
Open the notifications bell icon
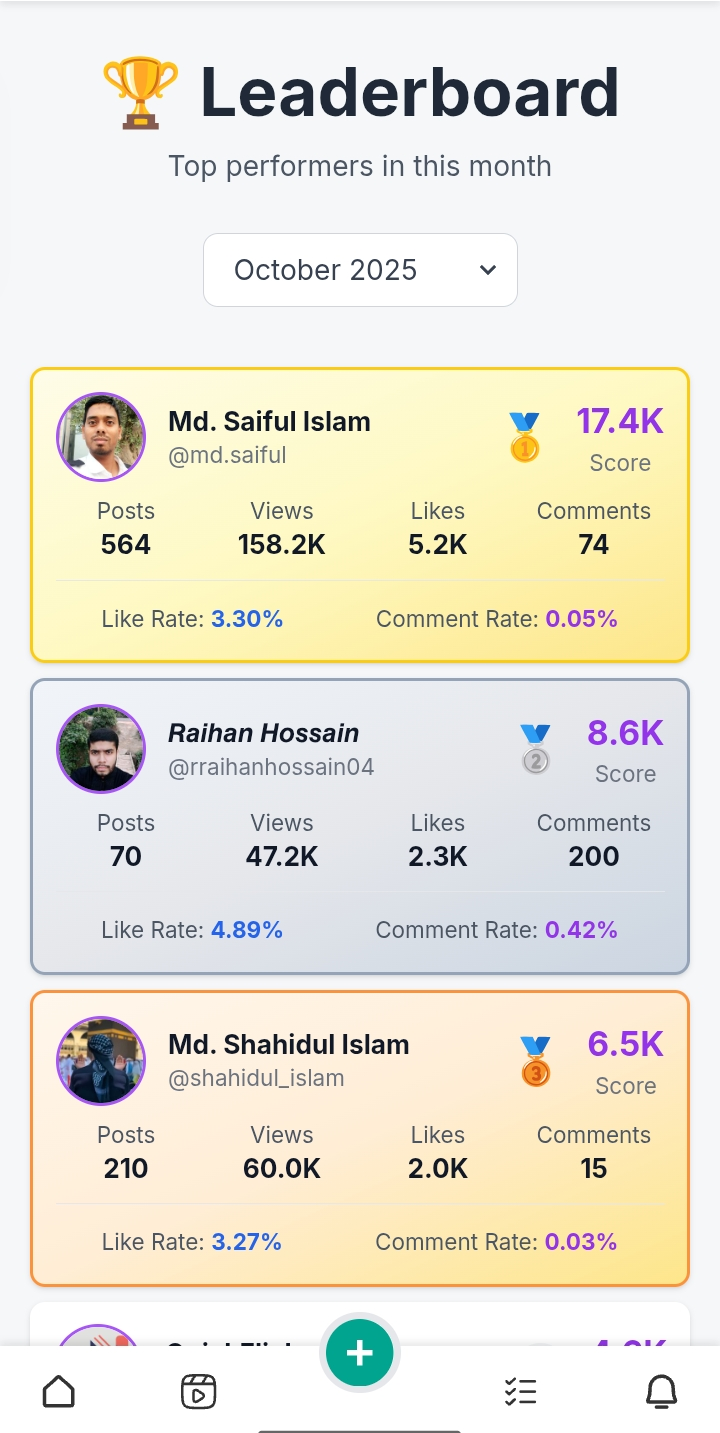tap(661, 1391)
